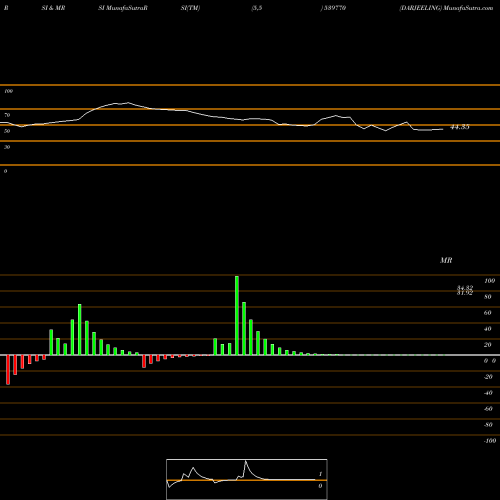Viewport: 500px width, 500px height.
Task: Select the 81.92 value in the MR panel
Action: click(x=465, y=293)
